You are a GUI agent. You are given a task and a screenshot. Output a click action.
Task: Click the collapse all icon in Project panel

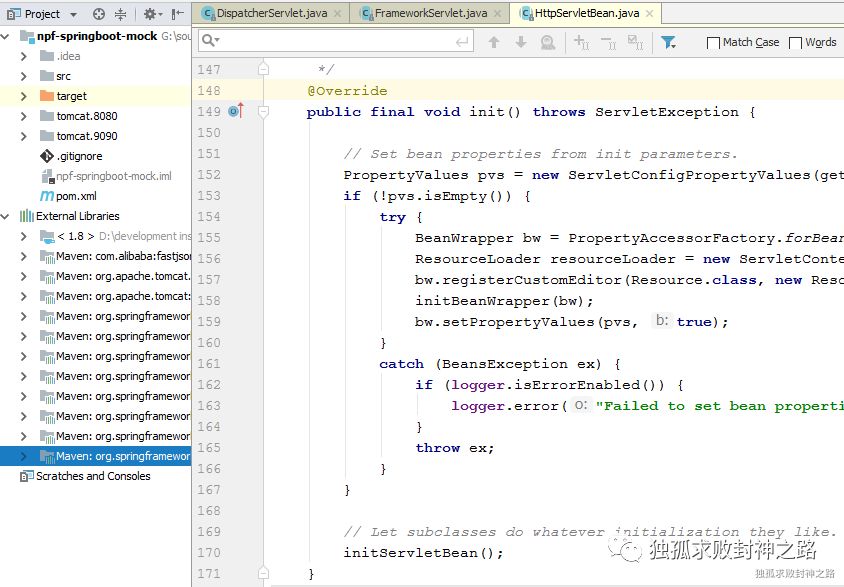click(121, 14)
